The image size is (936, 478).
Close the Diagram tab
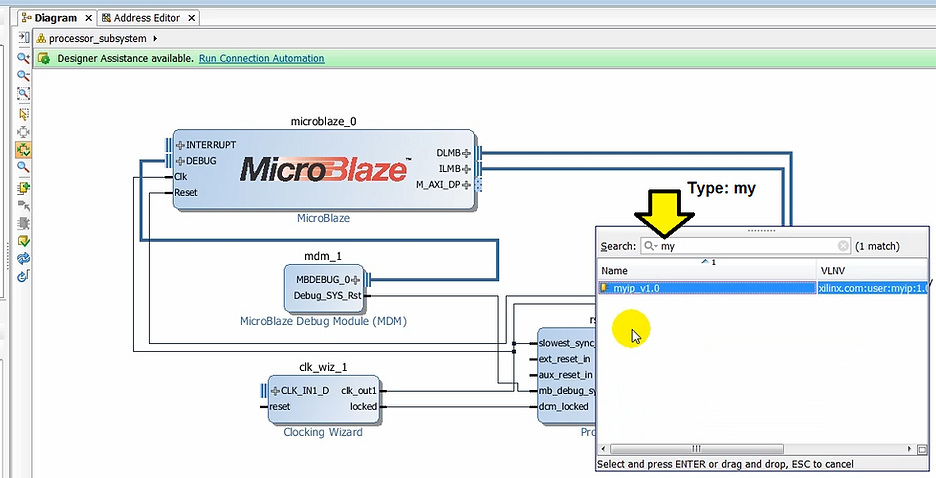(x=87, y=18)
